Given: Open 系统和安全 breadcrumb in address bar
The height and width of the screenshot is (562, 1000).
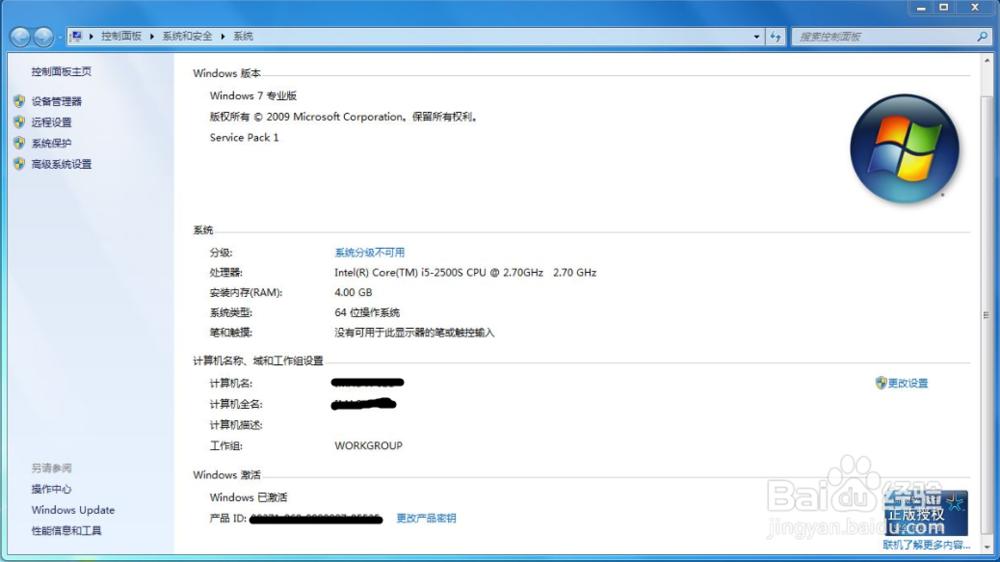Looking at the screenshot, I should 187,36.
